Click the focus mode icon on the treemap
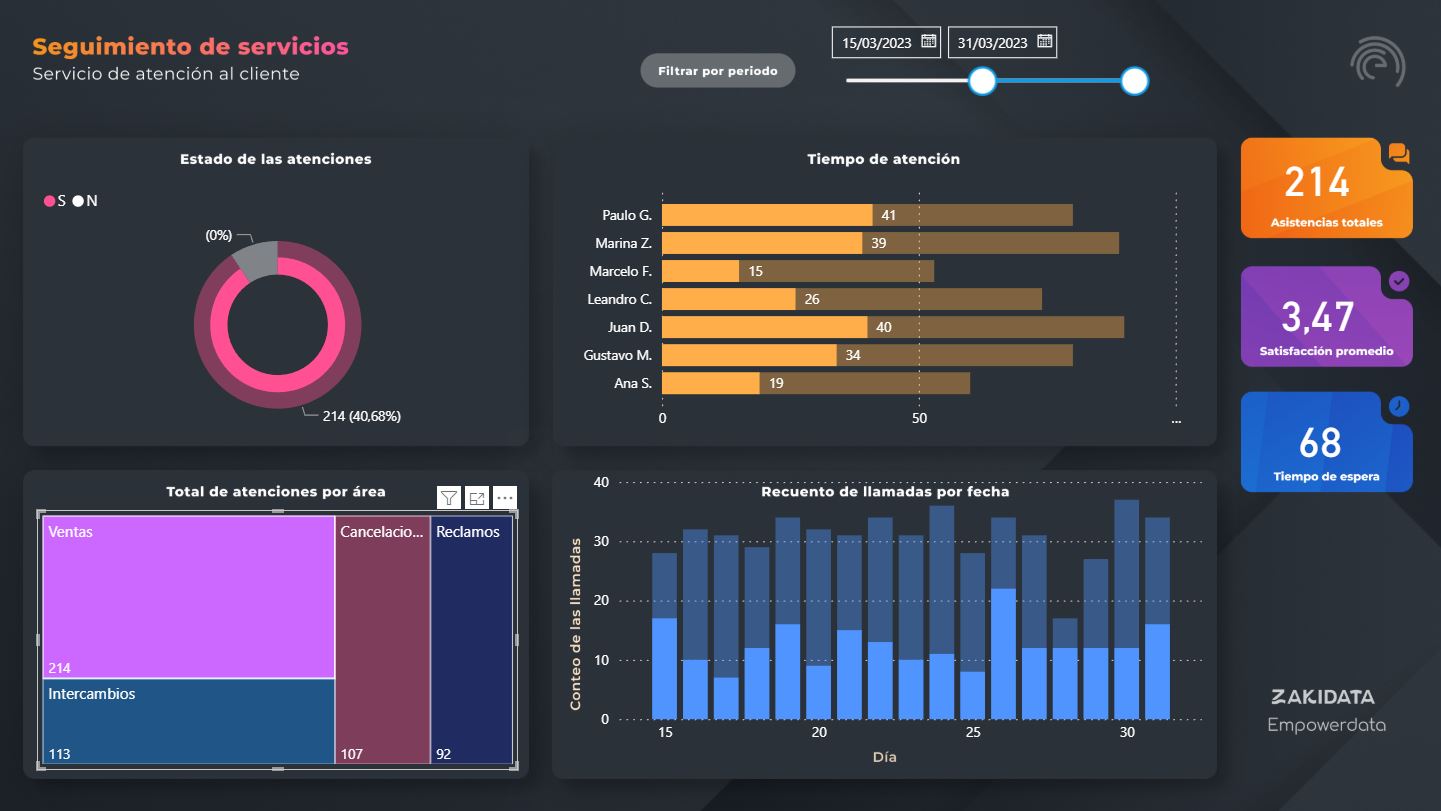The image size is (1441, 811). point(477,498)
